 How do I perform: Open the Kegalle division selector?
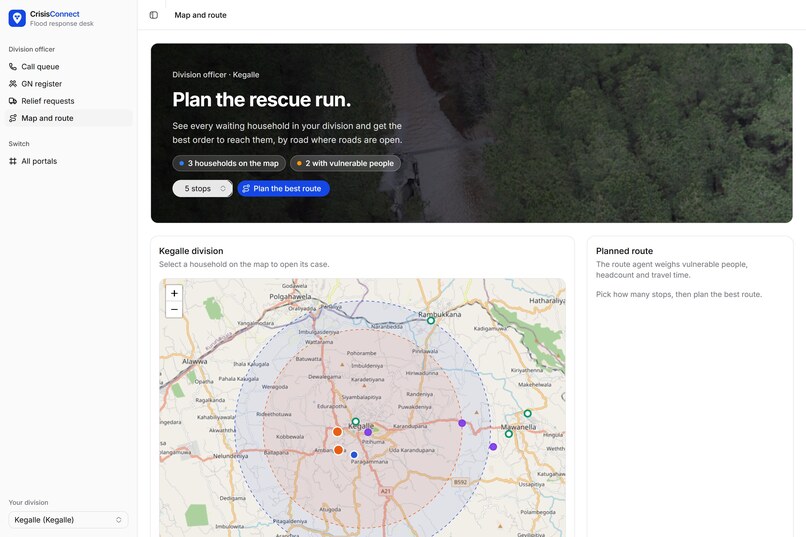[68, 520]
